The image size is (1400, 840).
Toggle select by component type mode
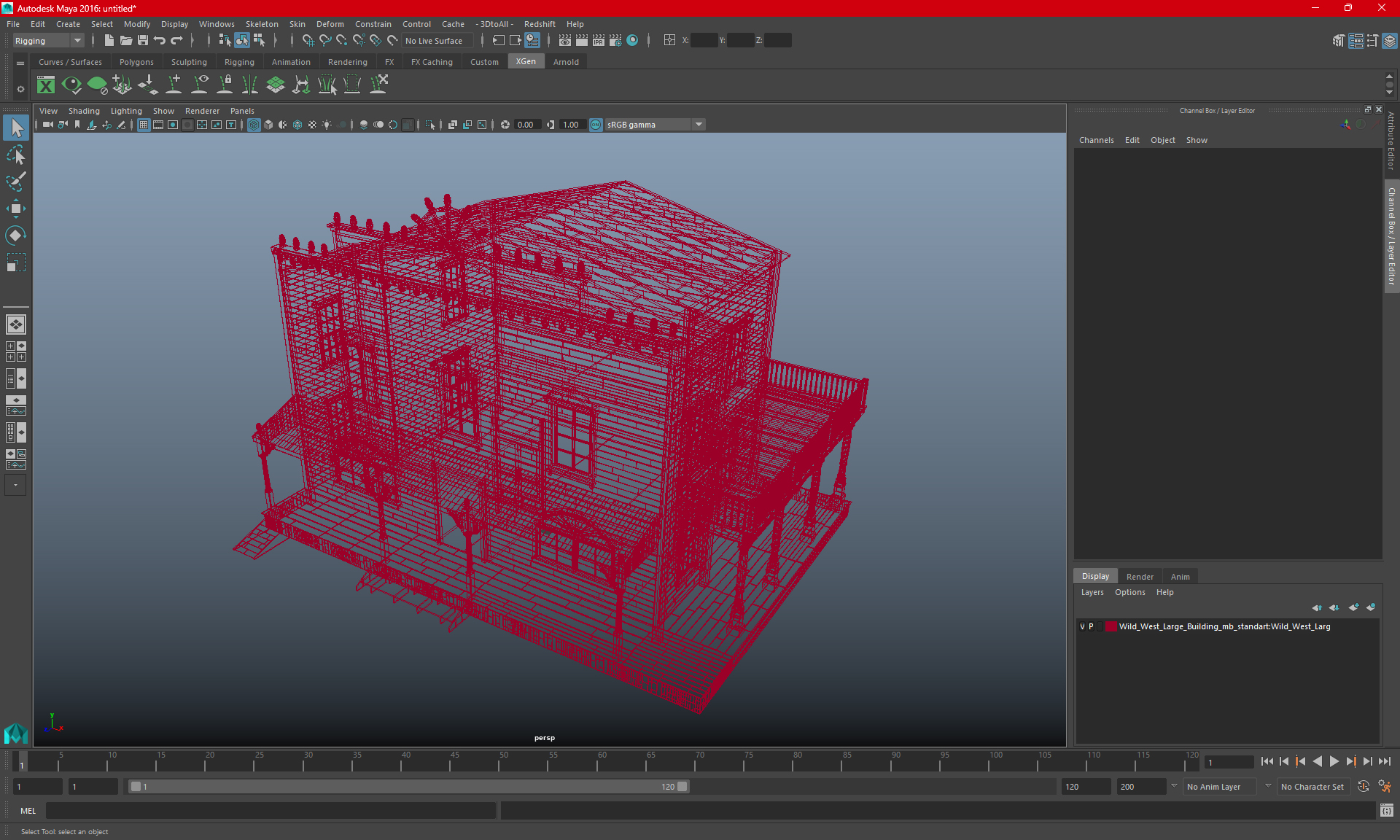click(259, 41)
